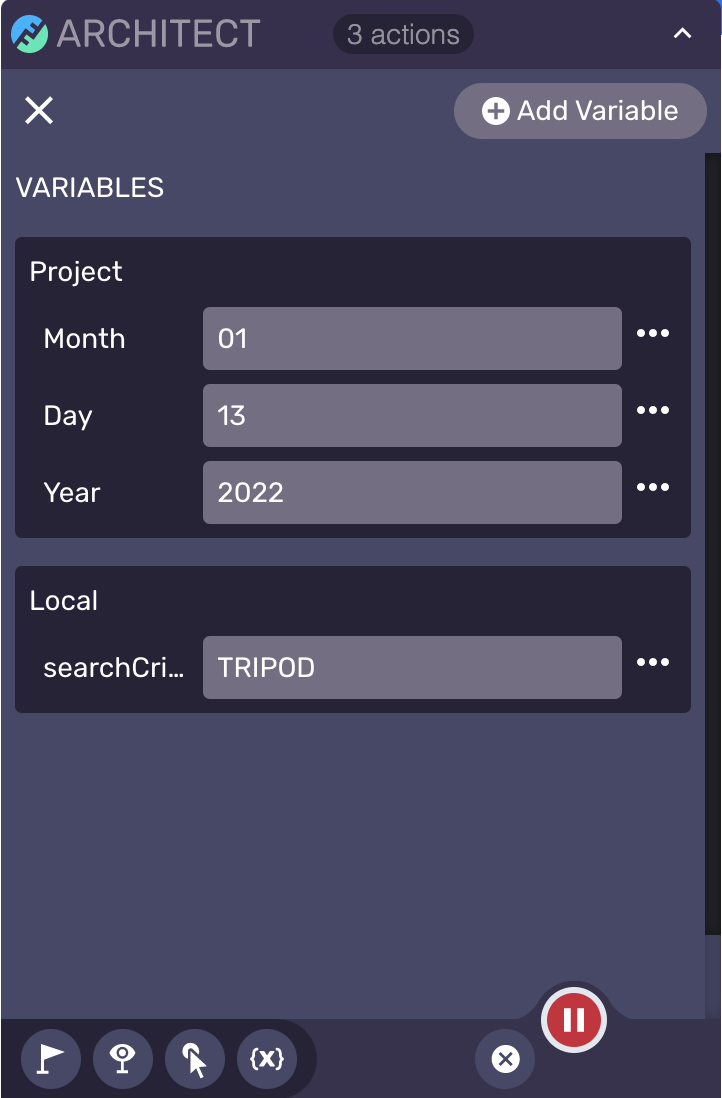Select the eye watcher tool icon

tap(123, 1059)
